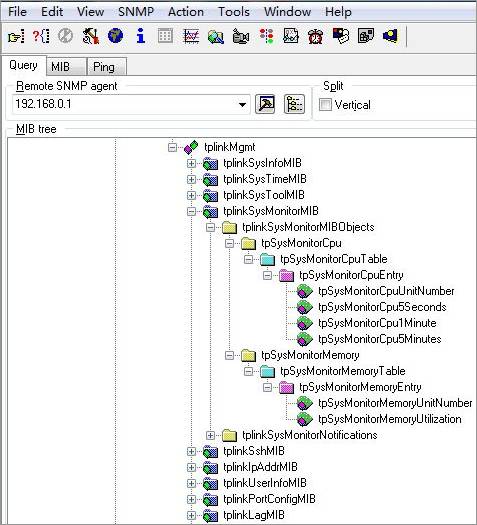Screen dimensions: 477x525
Task: Enable the Vertical split checkbox
Action: [x=325, y=104]
